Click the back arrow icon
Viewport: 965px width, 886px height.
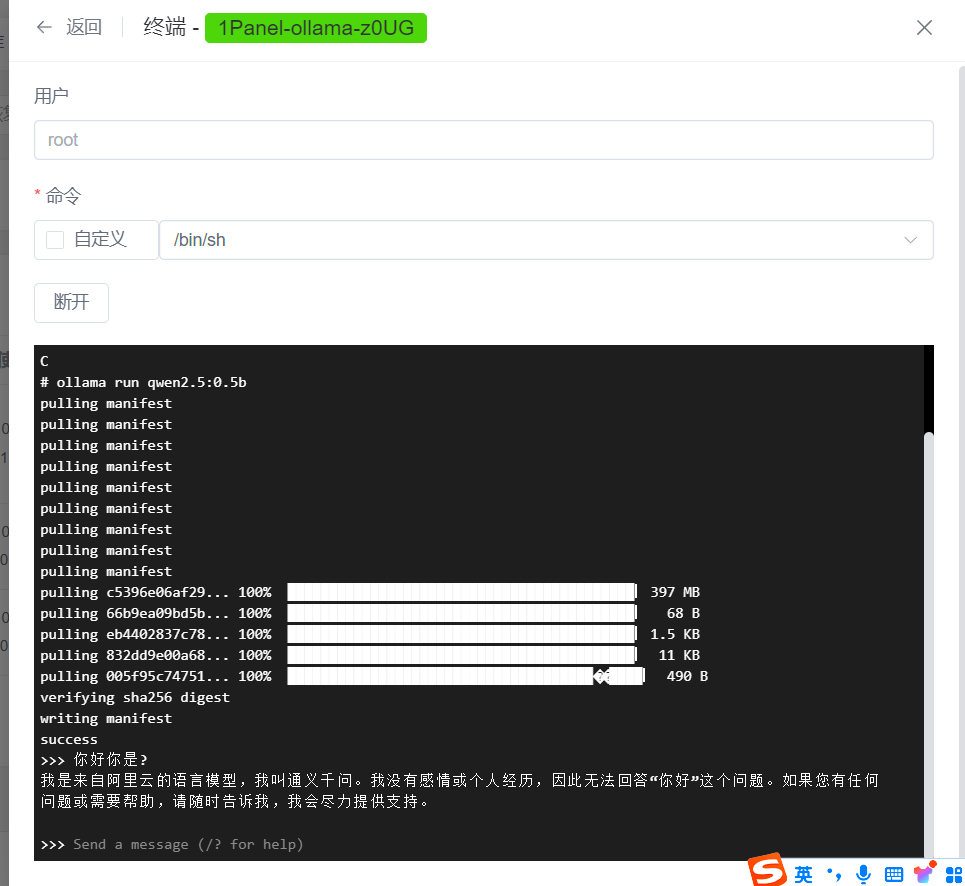point(44,27)
